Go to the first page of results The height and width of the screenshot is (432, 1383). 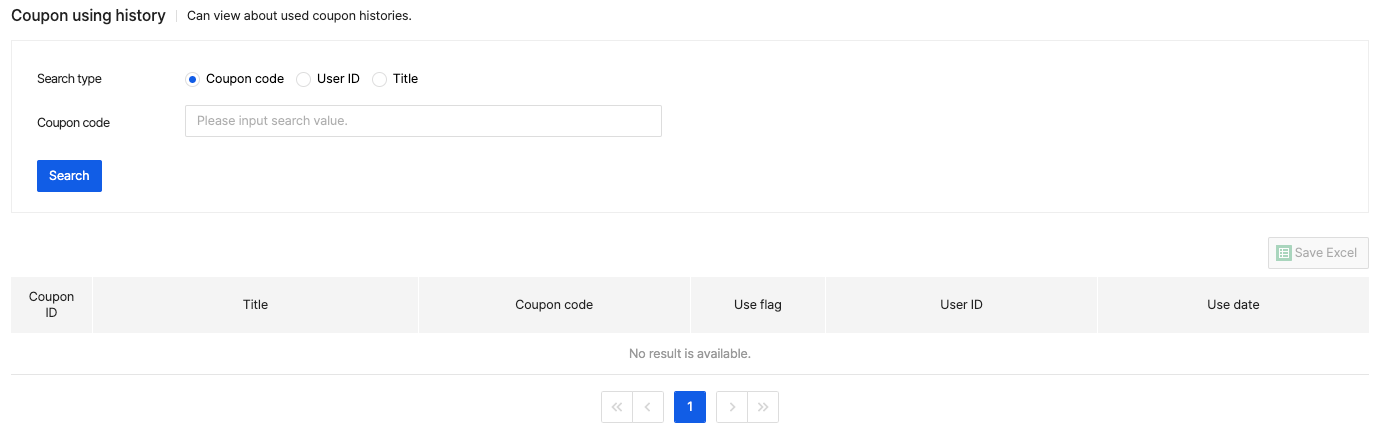(617, 407)
